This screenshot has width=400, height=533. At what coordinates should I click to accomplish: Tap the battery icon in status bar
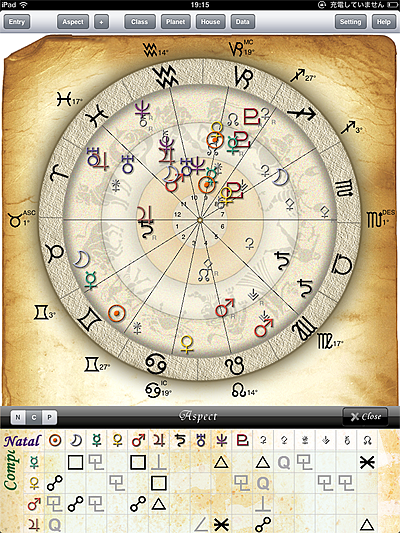click(392, 5)
